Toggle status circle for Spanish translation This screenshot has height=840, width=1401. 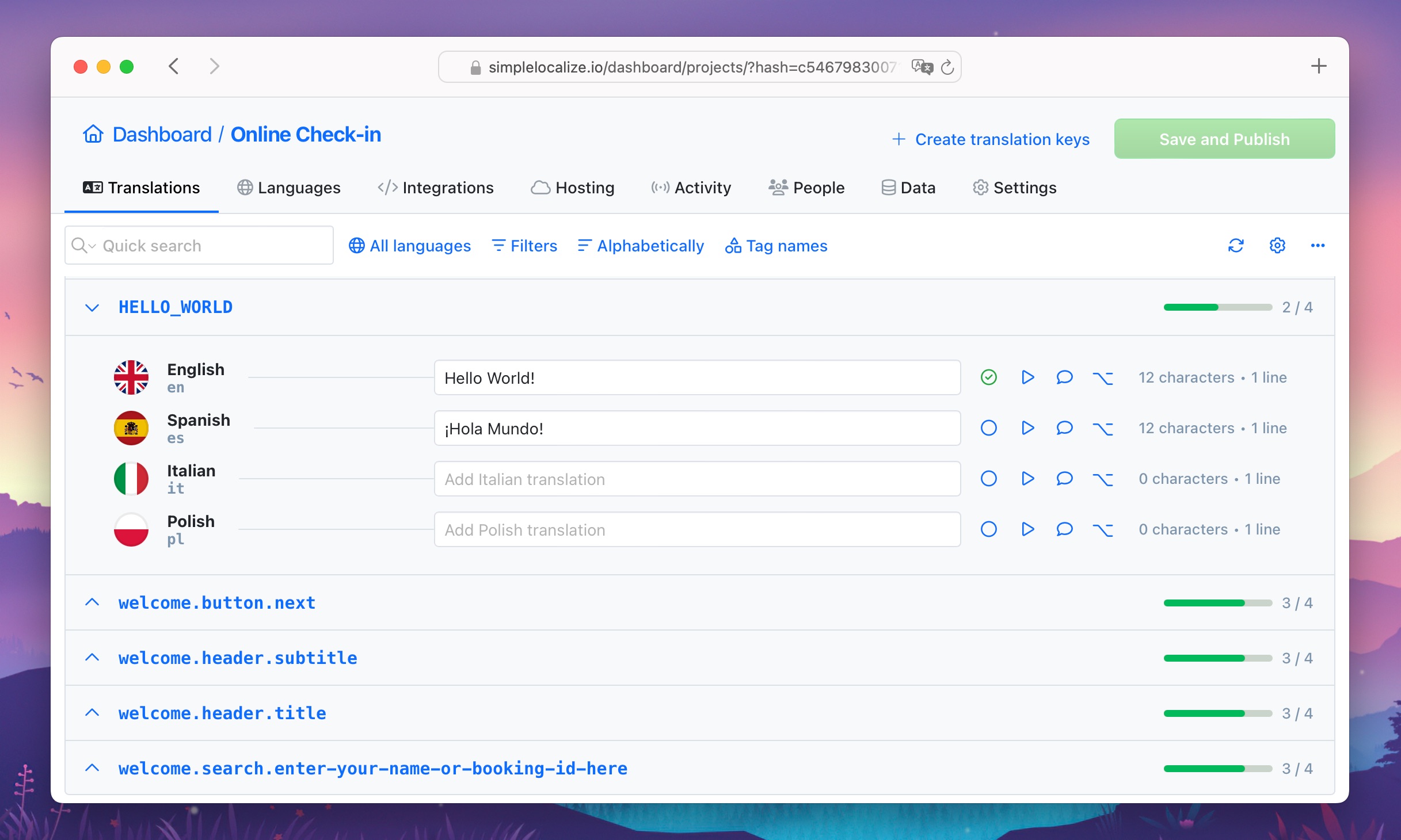point(989,428)
